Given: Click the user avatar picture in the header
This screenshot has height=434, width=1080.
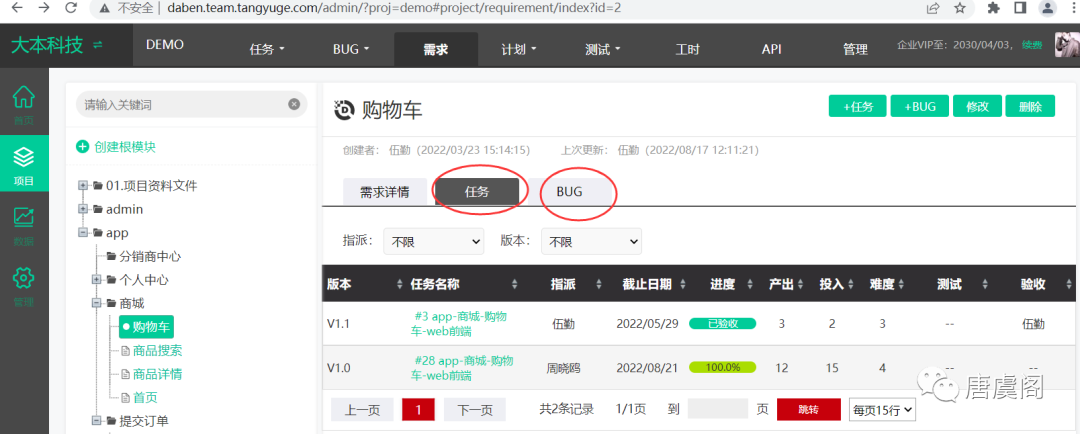Looking at the screenshot, I should 1067,45.
